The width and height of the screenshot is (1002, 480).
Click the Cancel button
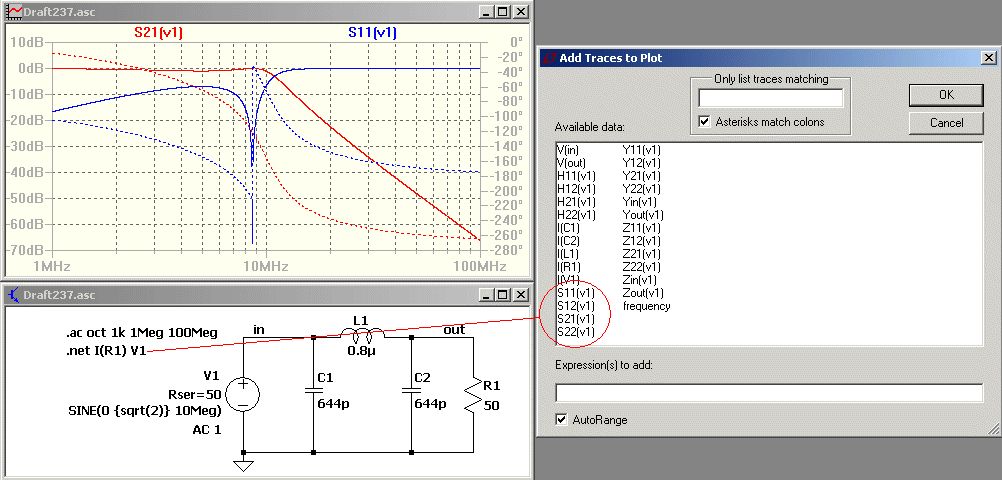946,123
